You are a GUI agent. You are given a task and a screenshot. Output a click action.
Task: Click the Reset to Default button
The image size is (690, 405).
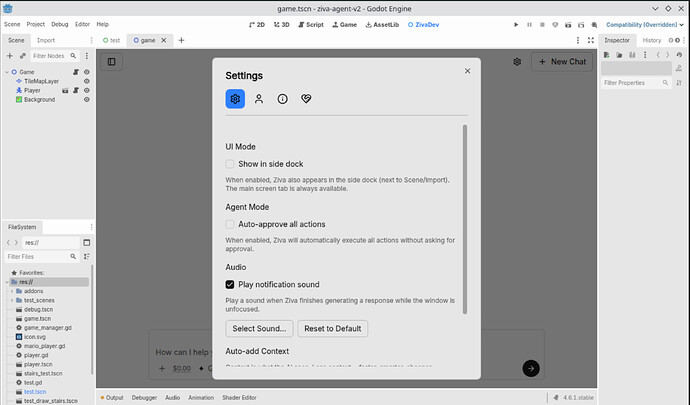click(333, 328)
